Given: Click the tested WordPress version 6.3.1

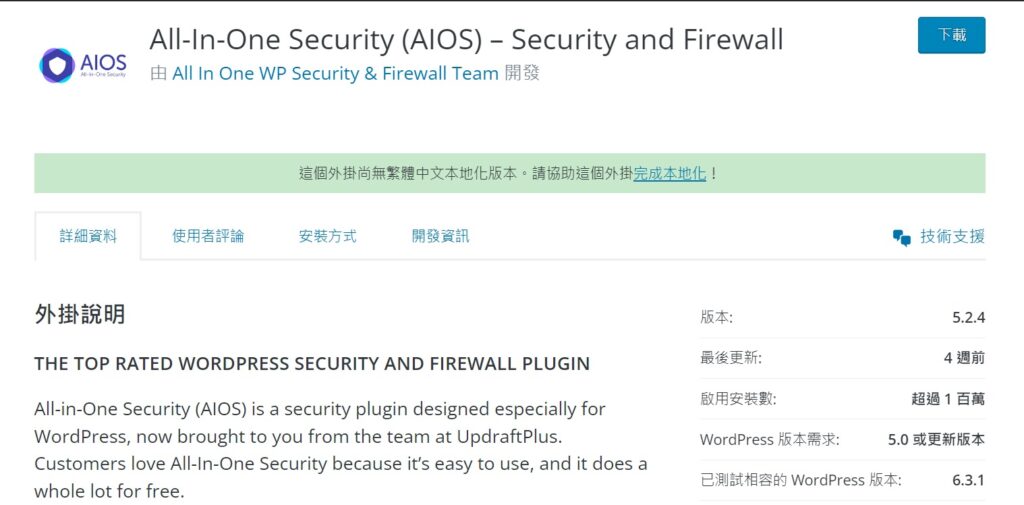Looking at the screenshot, I should [968, 480].
